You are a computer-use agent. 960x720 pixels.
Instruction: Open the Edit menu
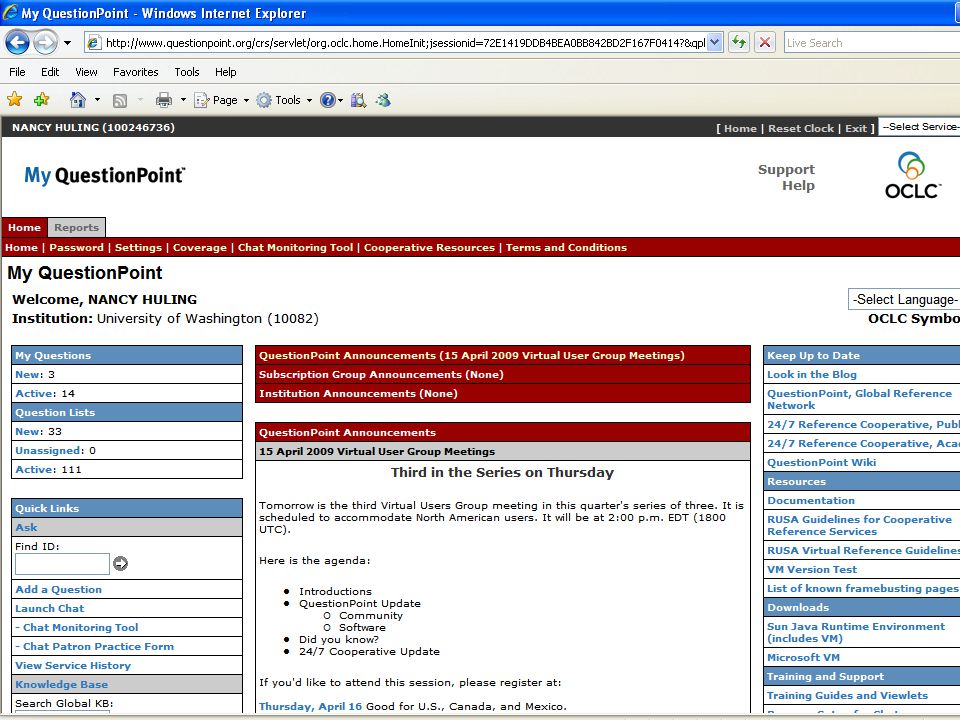tap(50, 72)
